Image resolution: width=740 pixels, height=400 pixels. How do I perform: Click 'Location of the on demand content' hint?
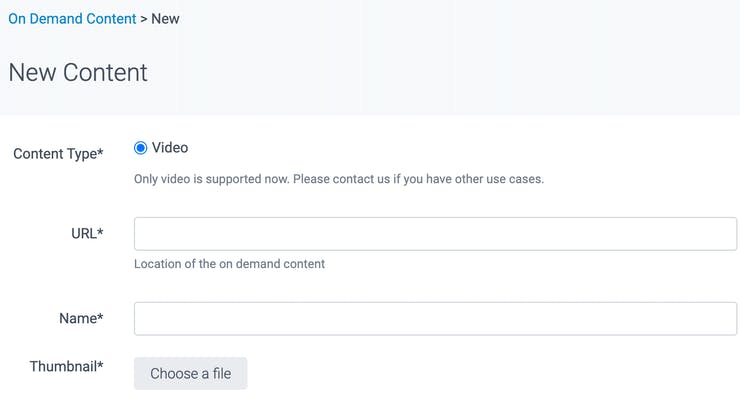tap(229, 264)
